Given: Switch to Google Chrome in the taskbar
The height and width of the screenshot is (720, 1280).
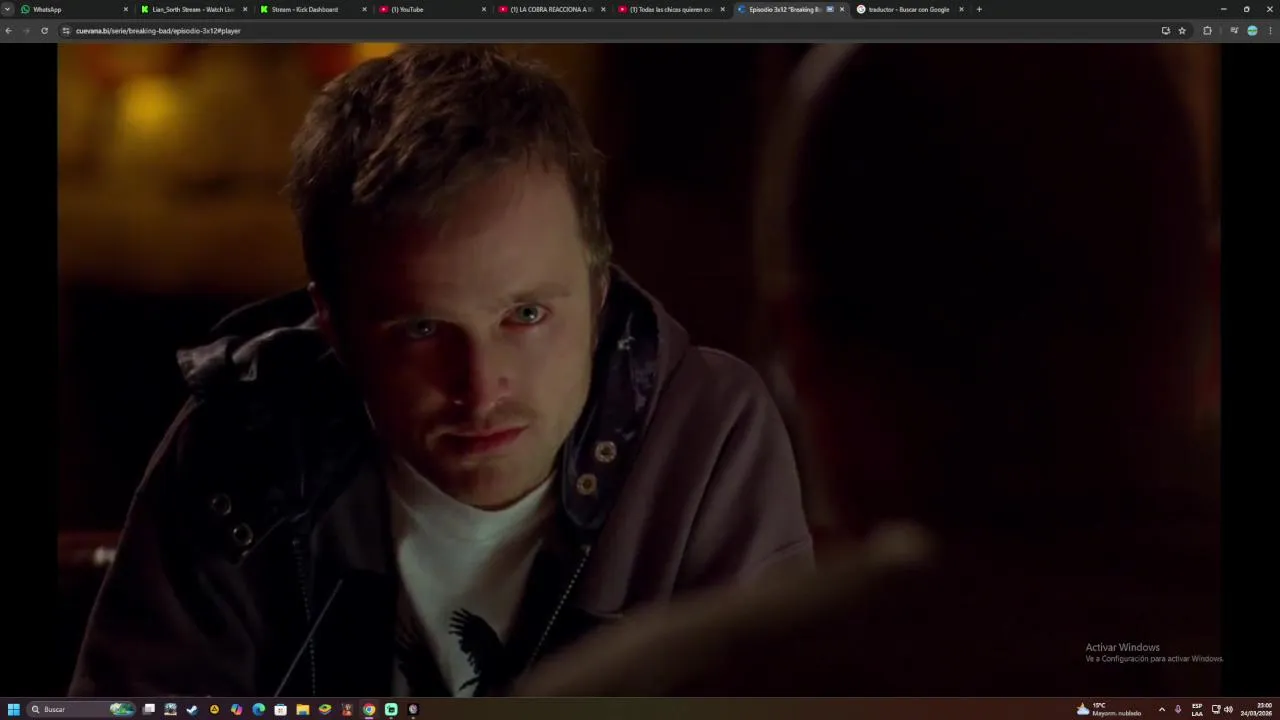Looking at the screenshot, I should (369, 709).
